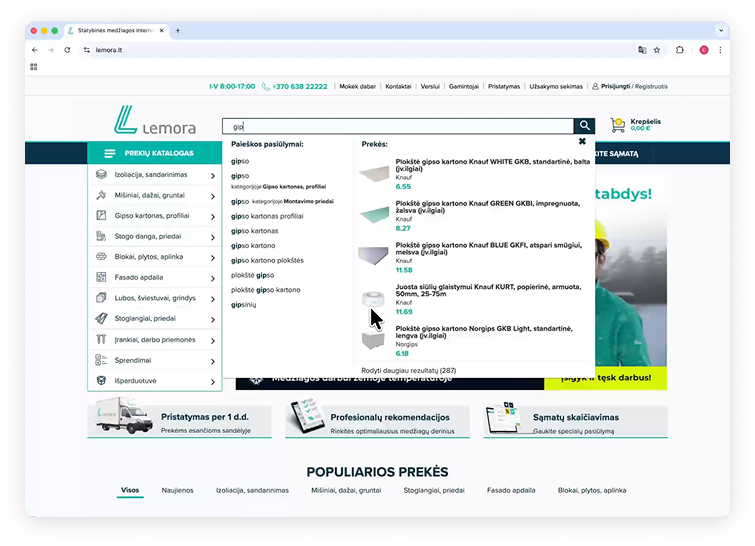Click the Lubos, šviestuvai, grindys category icon
Screen dimensions: 755x546
[x=101, y=298]
